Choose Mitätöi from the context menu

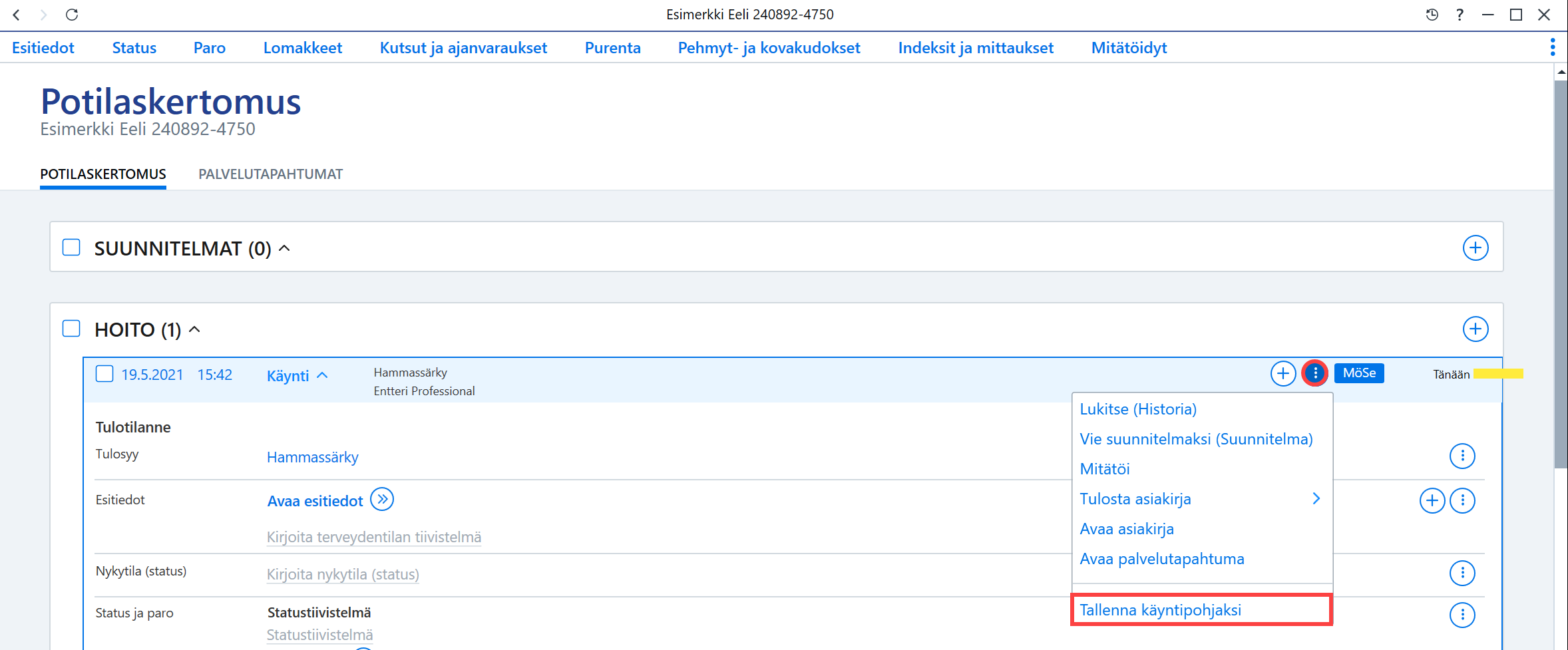1105,469
